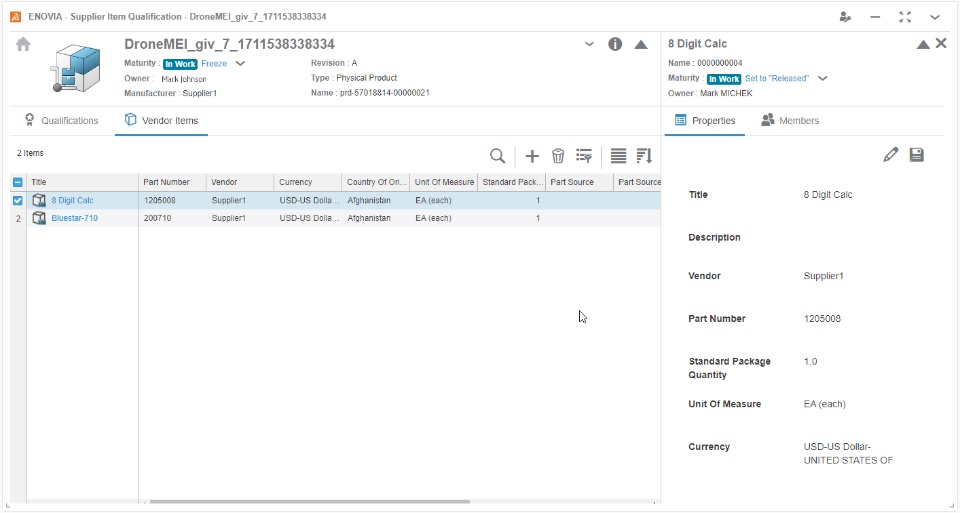960x513 pixels.
Task: Sort by the Currency column header
Action: (308, 182)
